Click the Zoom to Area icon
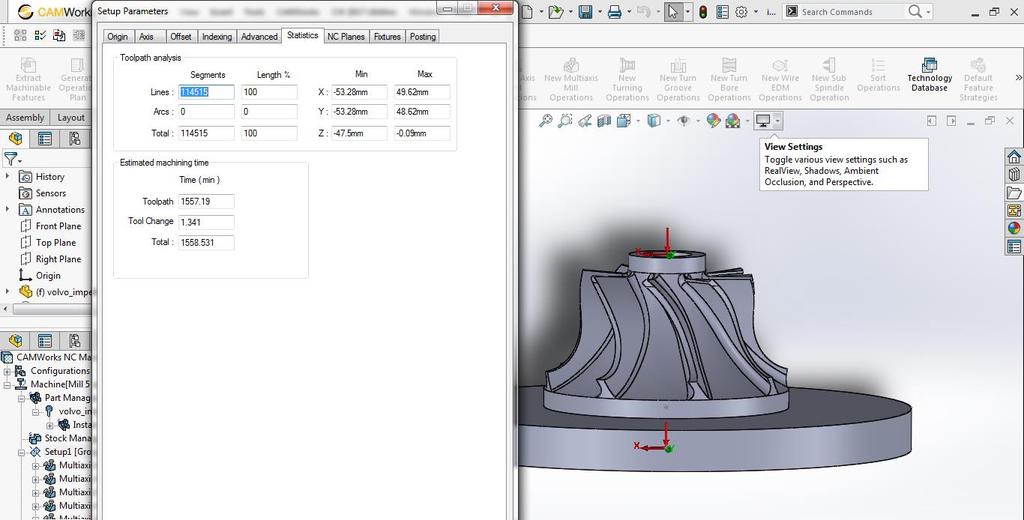Image resolution: width=1024 pixels, height=520 pixels. [566, 121]
